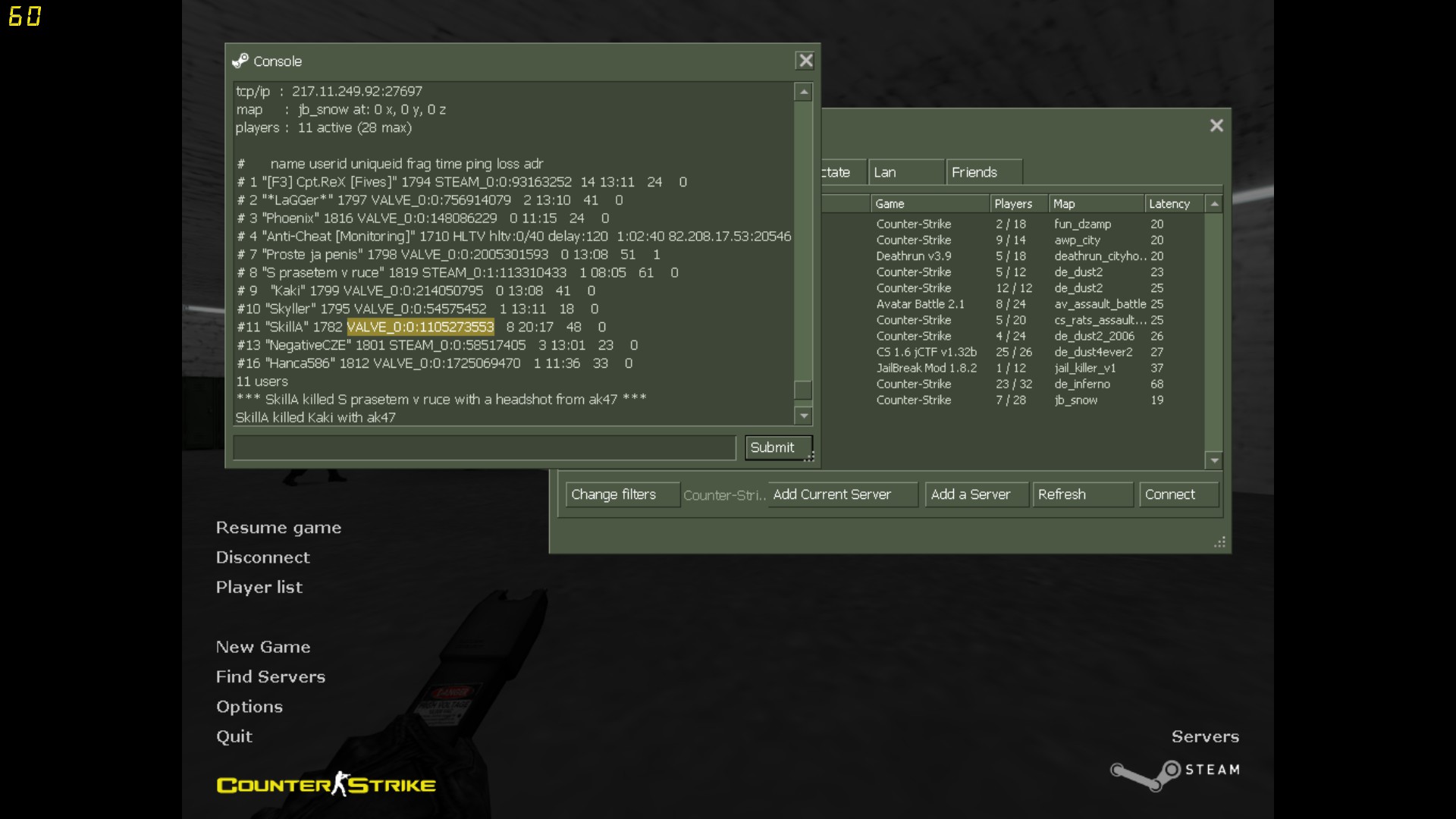Select Disconnect menu item
This screenshot has width=1456, height=819.
pos(262,557)
